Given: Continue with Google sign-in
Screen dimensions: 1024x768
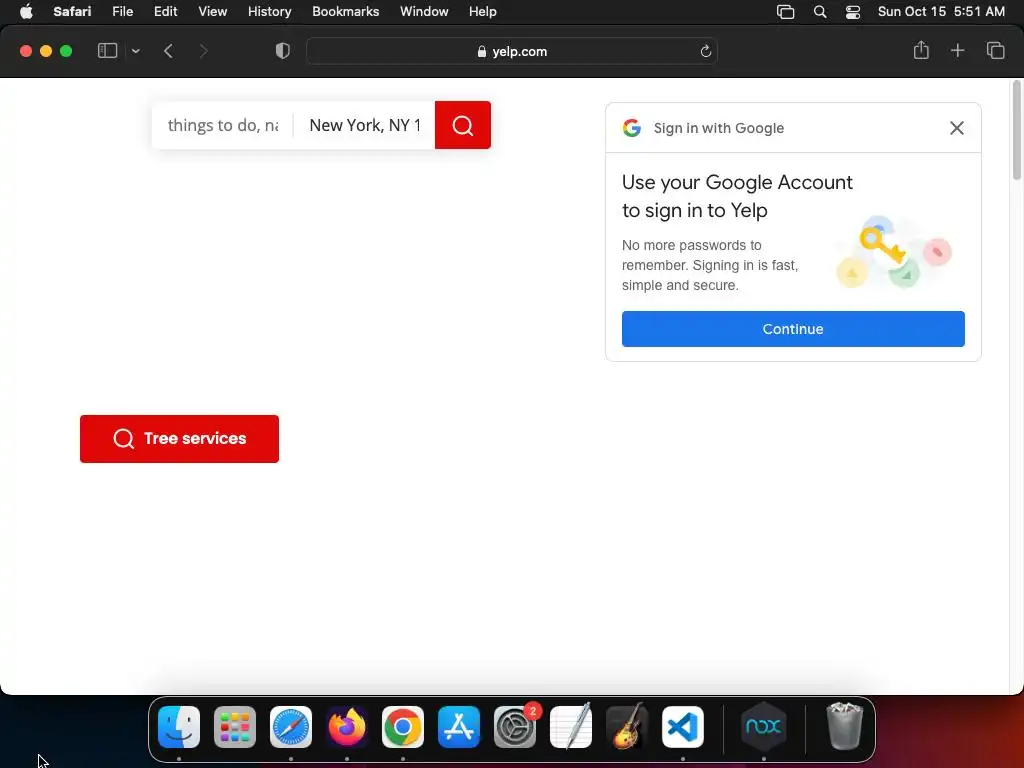Looking at the screenshot, I should coord(793,329).
